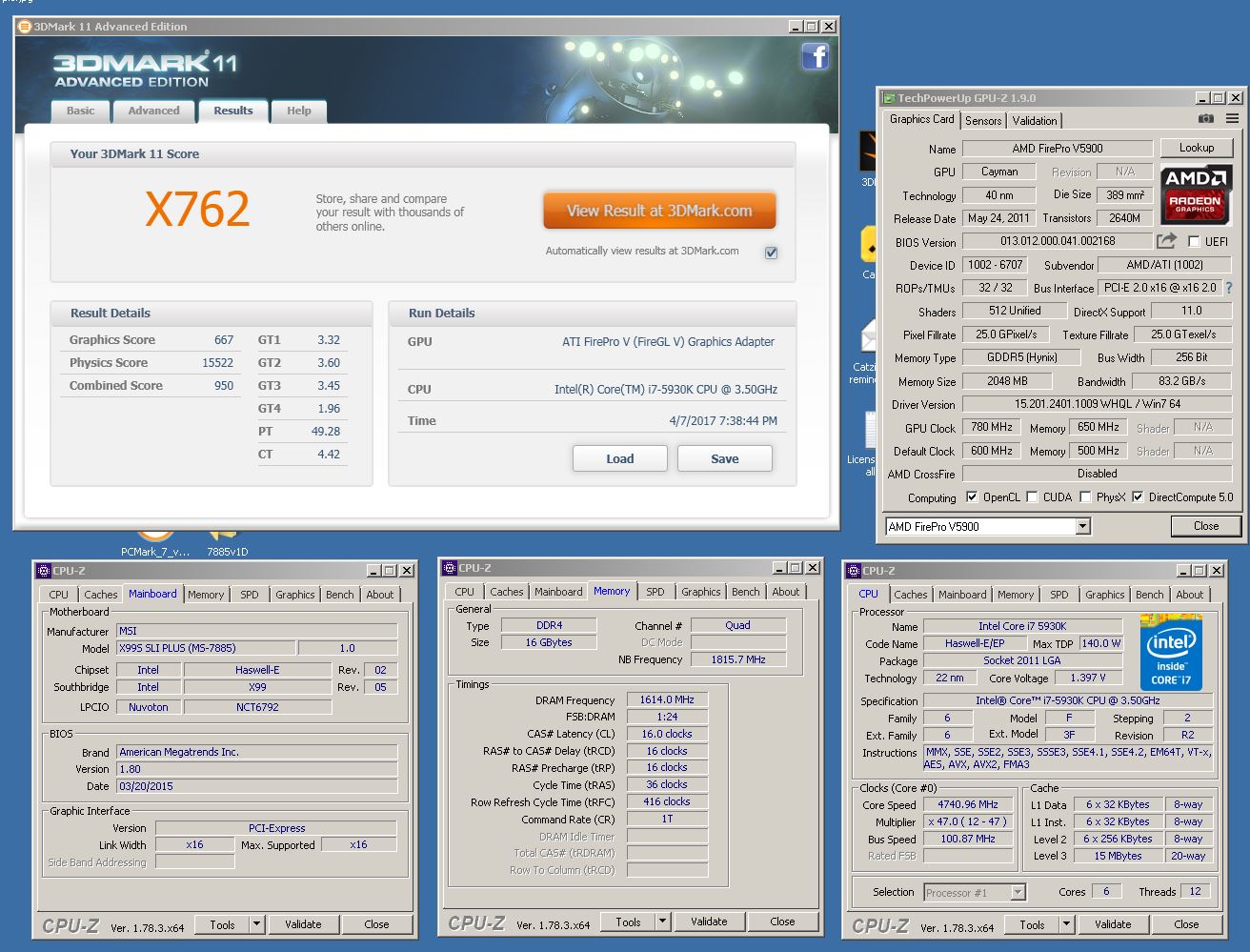Toggle the PhysX checkbox
The image size is (1250, 952).
(1085, 497)
